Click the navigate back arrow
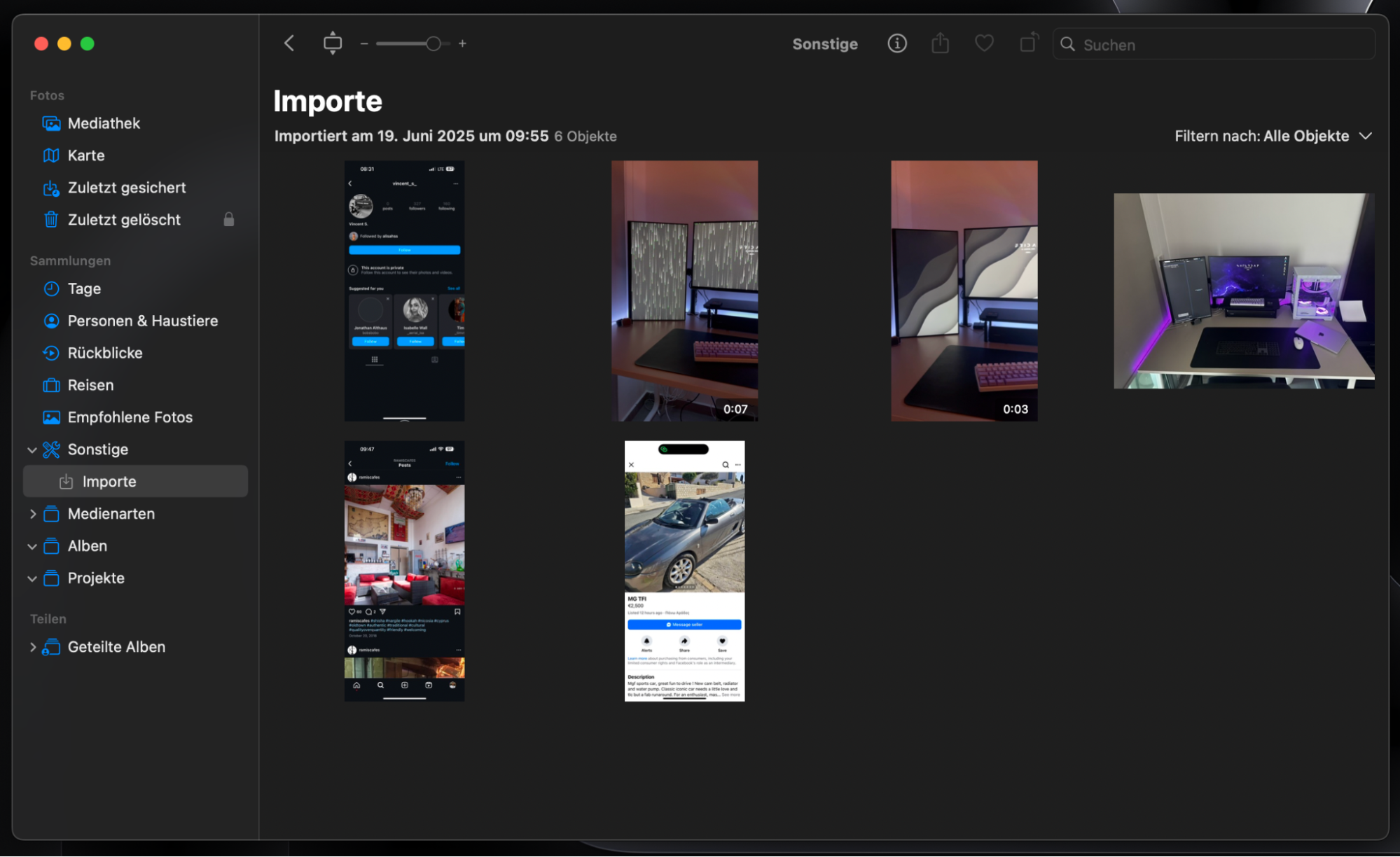 click(289, 43)
